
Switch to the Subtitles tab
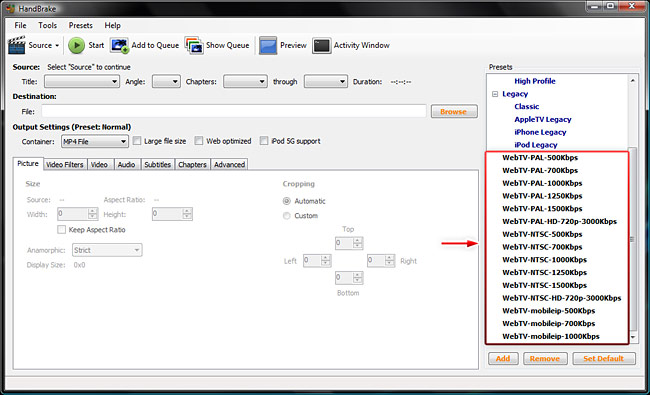(158, 165)
